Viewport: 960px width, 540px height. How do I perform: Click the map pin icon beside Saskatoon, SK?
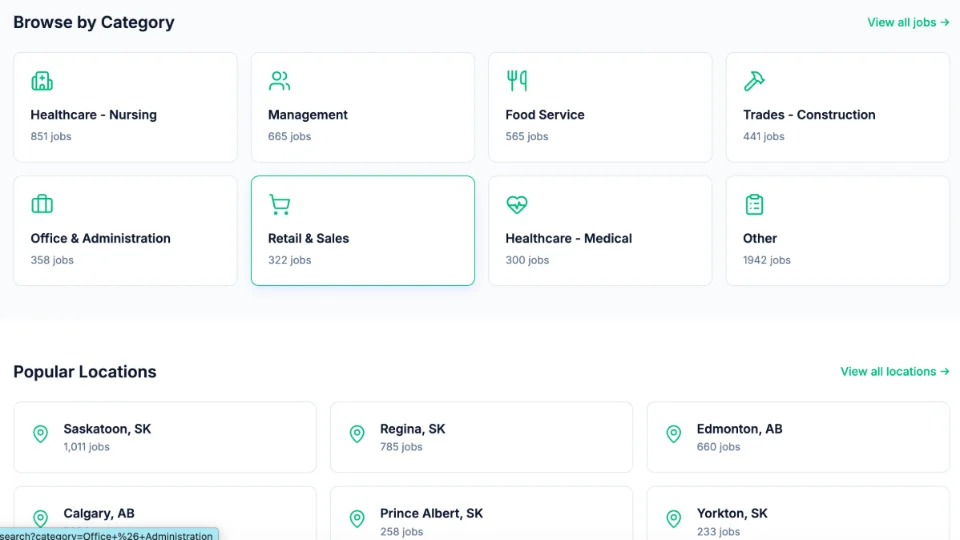(x=40, y=434)
